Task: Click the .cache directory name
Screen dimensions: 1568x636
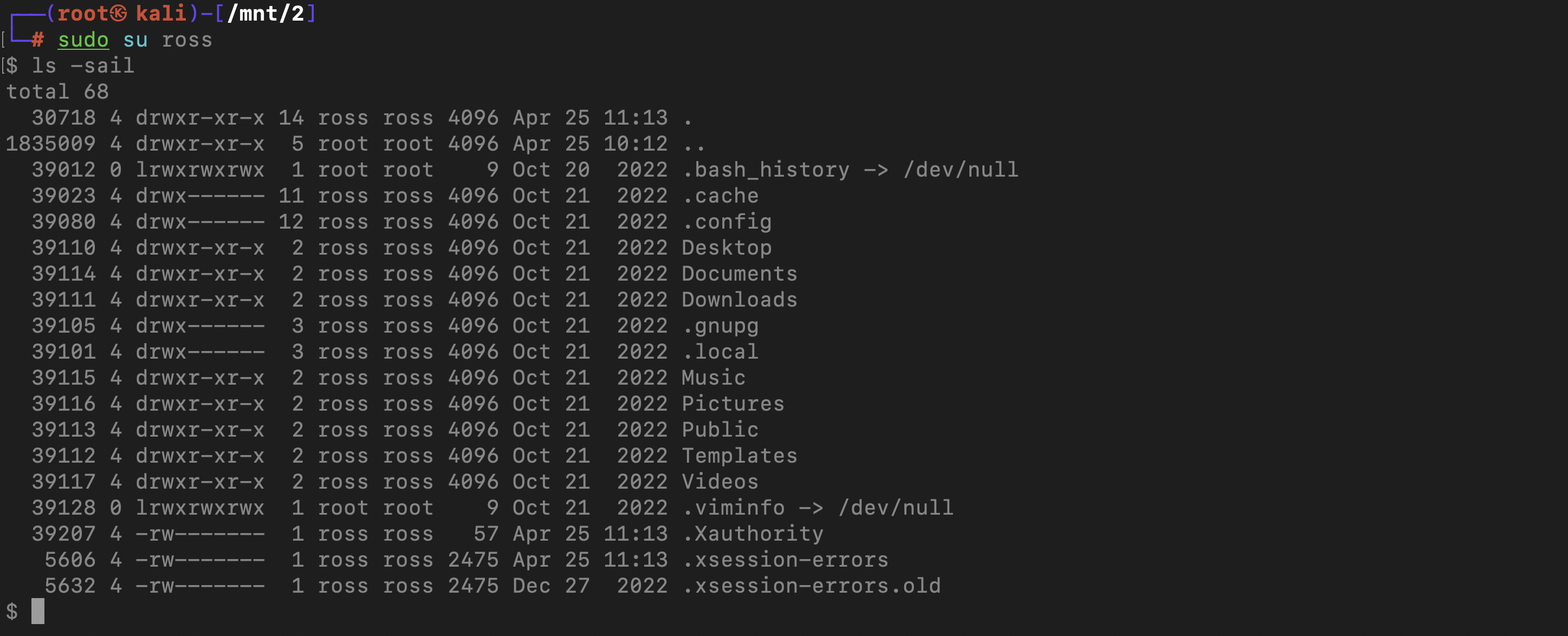Action: pos(720,196)
